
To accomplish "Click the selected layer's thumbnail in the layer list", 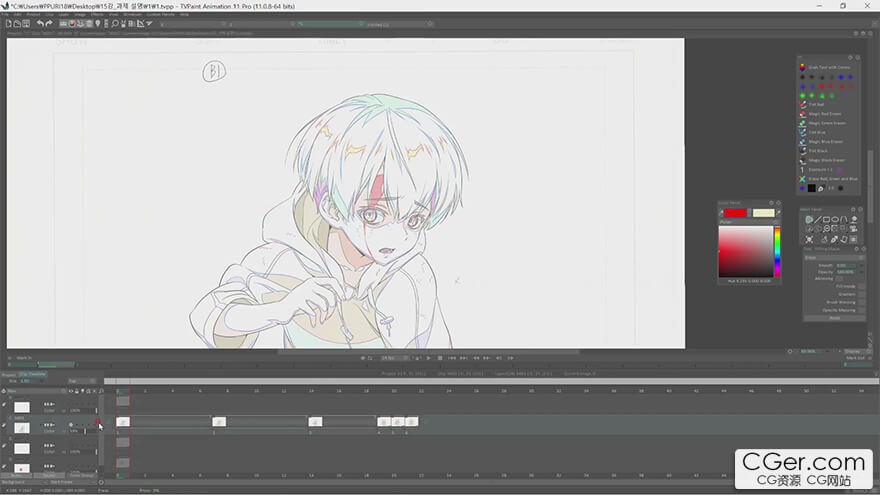I will click(x=22, y=428).
